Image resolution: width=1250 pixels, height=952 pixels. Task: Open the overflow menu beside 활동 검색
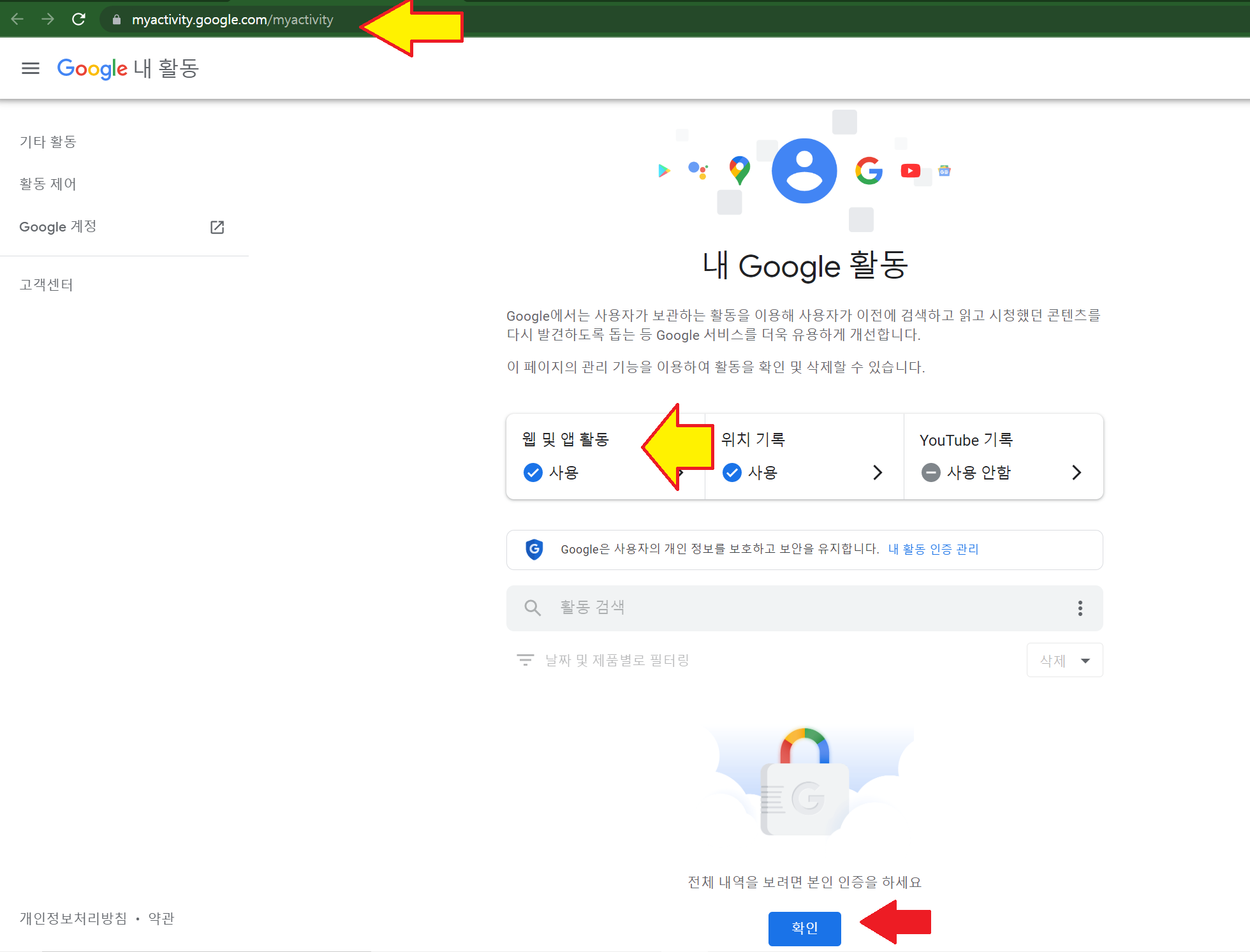click(1080, 608)
